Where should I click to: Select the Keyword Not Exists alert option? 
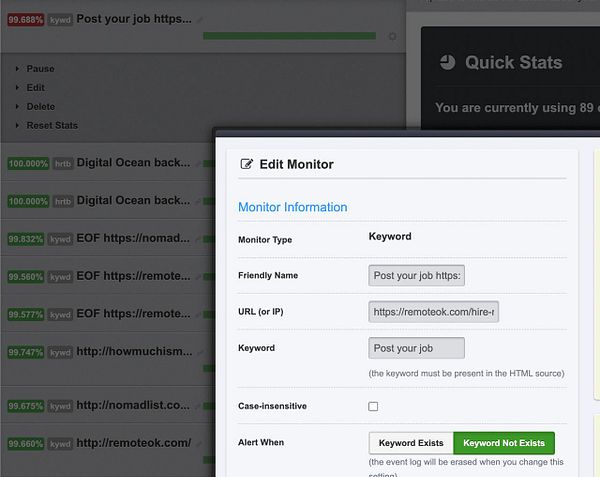(x=504, y=443)
